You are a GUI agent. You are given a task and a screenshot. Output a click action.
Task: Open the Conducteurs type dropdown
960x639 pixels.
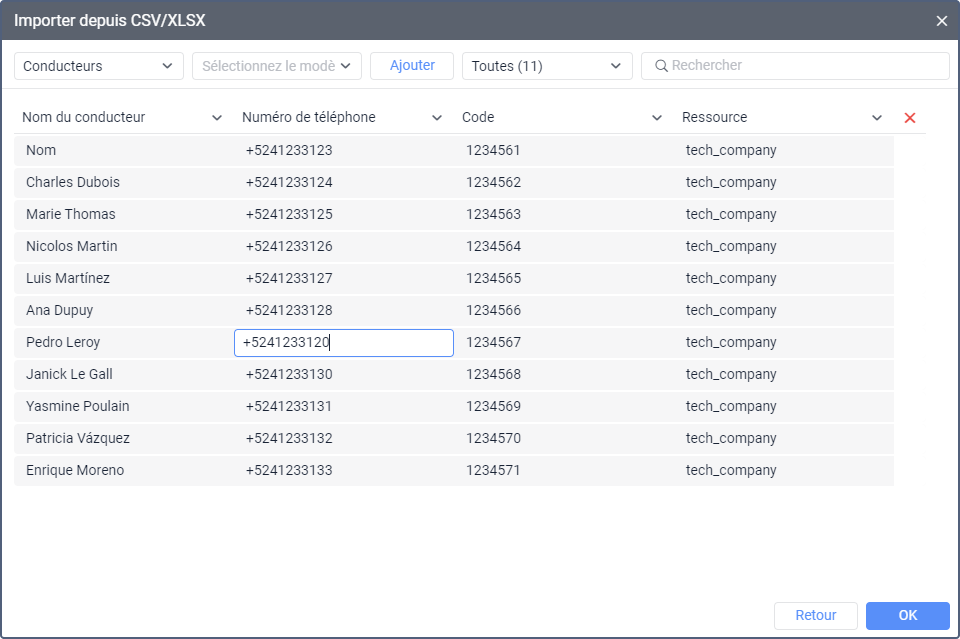(99, 66)
